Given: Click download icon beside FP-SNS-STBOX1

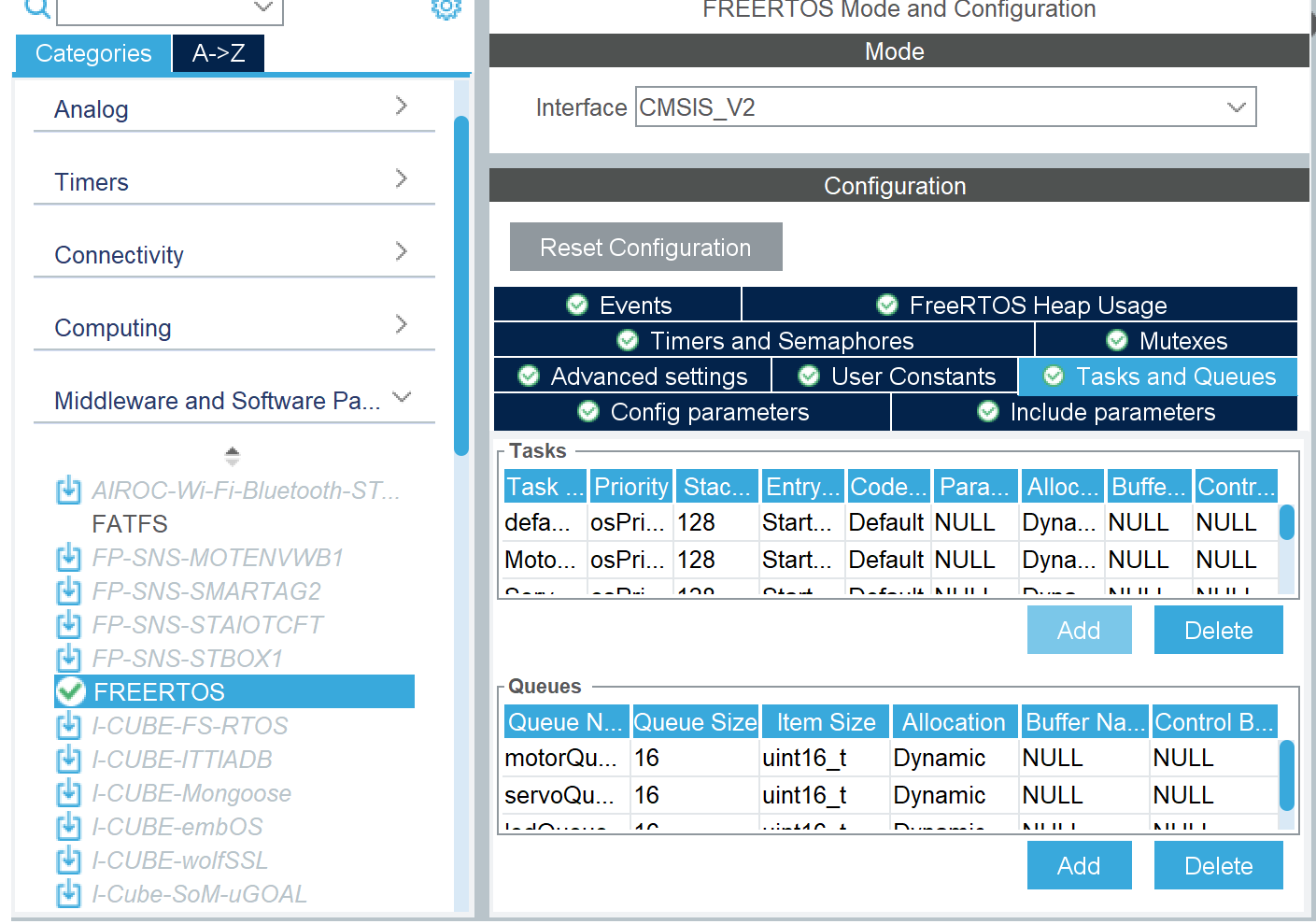Looking at the screenshot, I should click(x=68, y=659).
